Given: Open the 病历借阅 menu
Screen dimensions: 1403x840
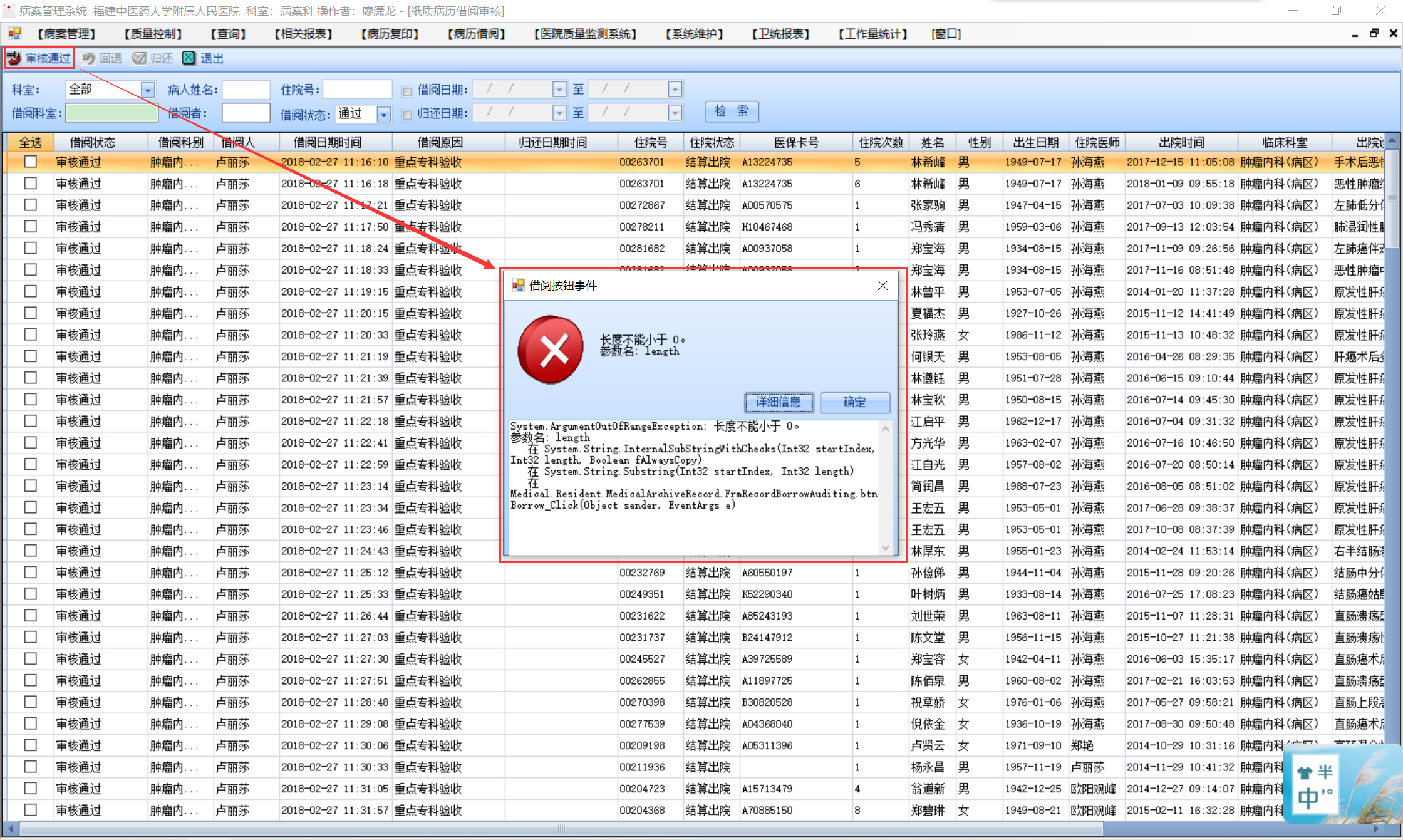Looking at the screenshot, I should click(476, 34).
